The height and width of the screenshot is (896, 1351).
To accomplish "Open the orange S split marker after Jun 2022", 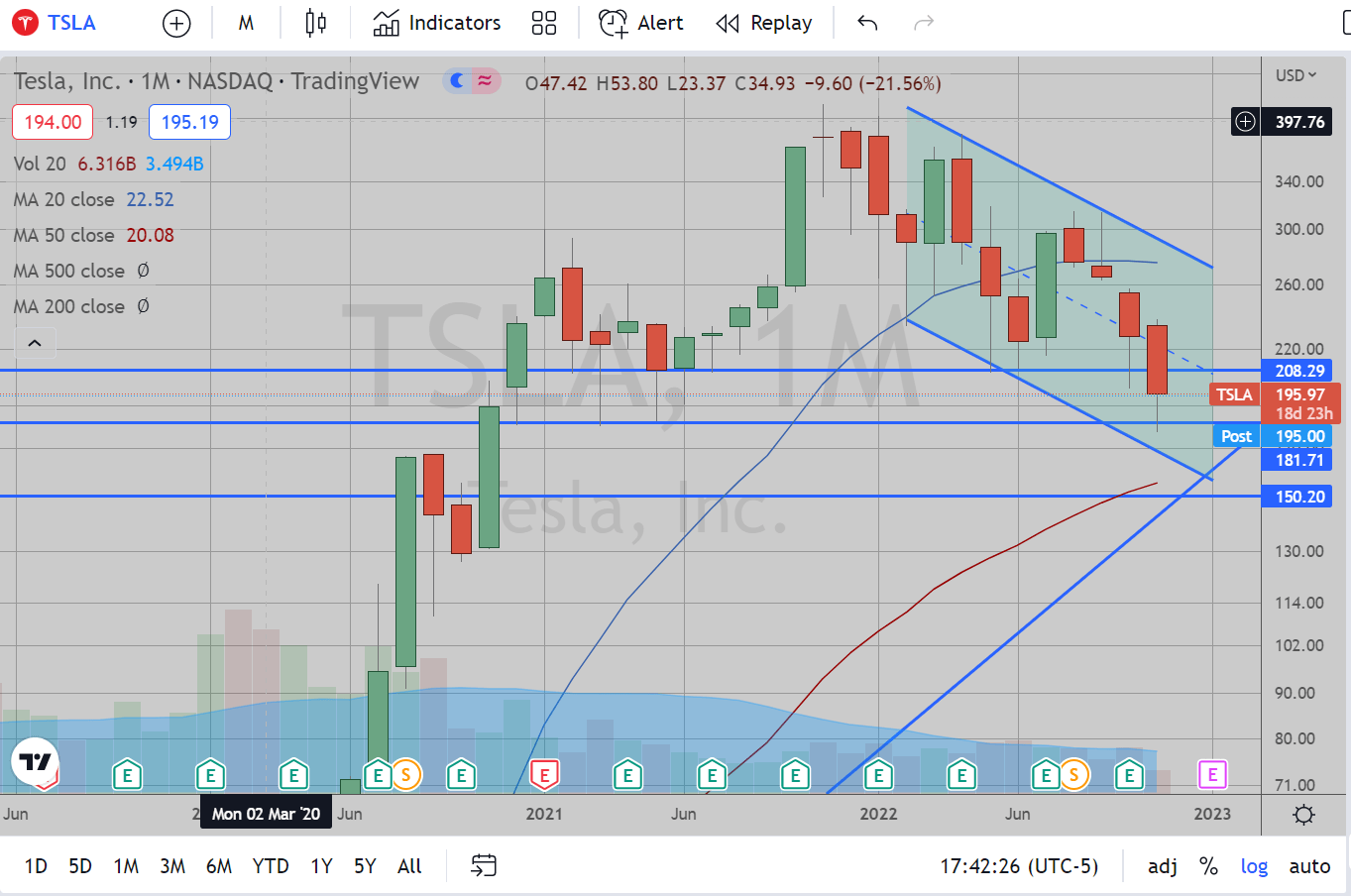I will pos(1073,774).
